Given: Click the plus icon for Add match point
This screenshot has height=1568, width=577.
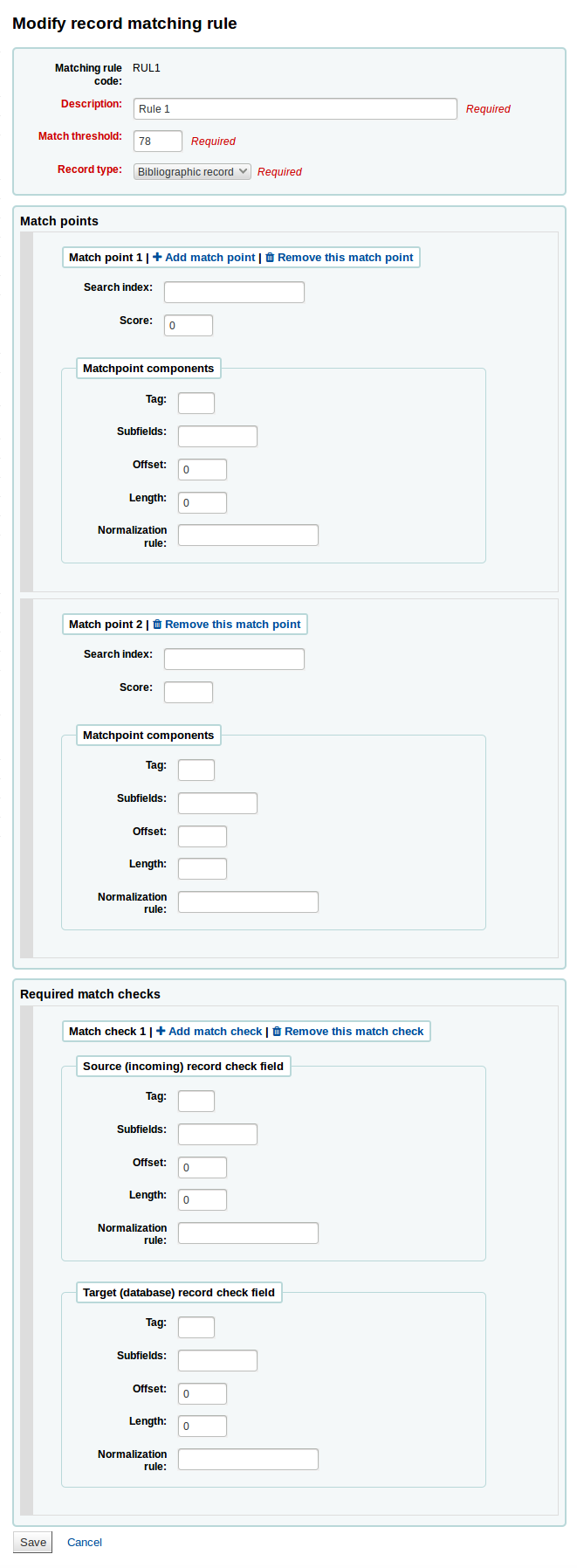Looking at the screenshot, I should pyautogui.click(x=157, y=258).
